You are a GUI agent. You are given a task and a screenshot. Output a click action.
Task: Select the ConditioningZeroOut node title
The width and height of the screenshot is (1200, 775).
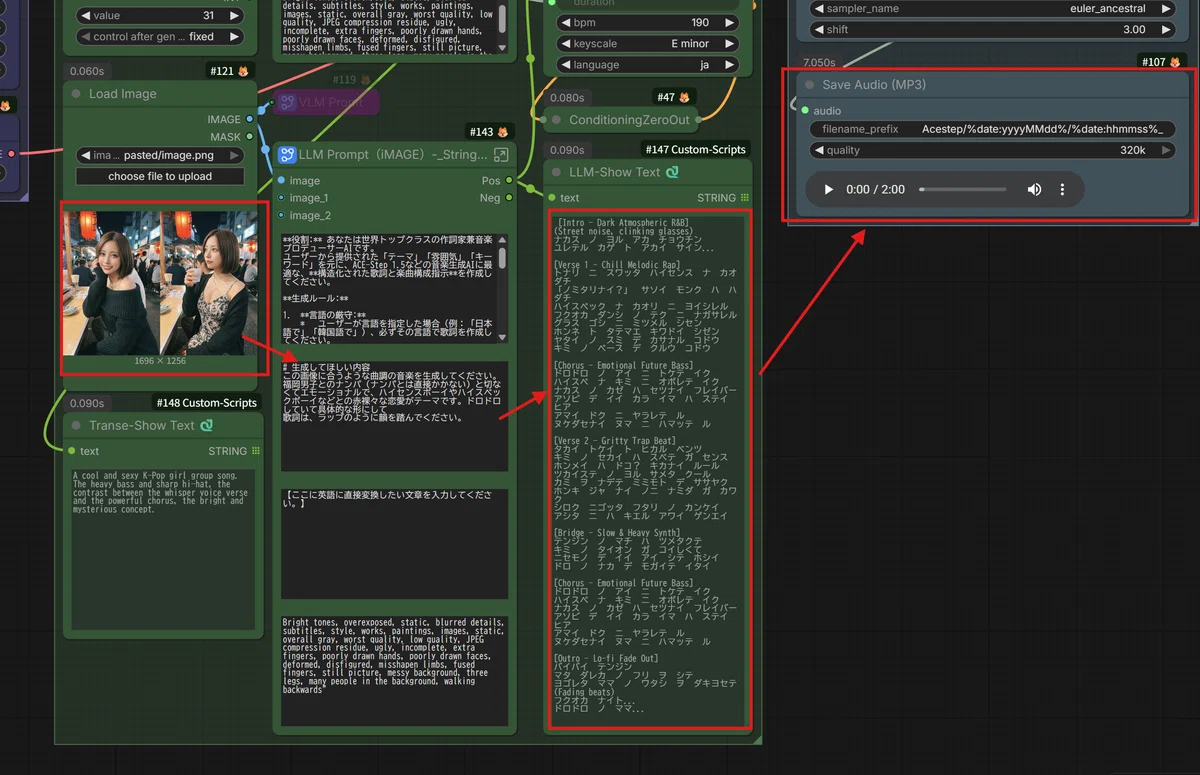pos(629,120)
